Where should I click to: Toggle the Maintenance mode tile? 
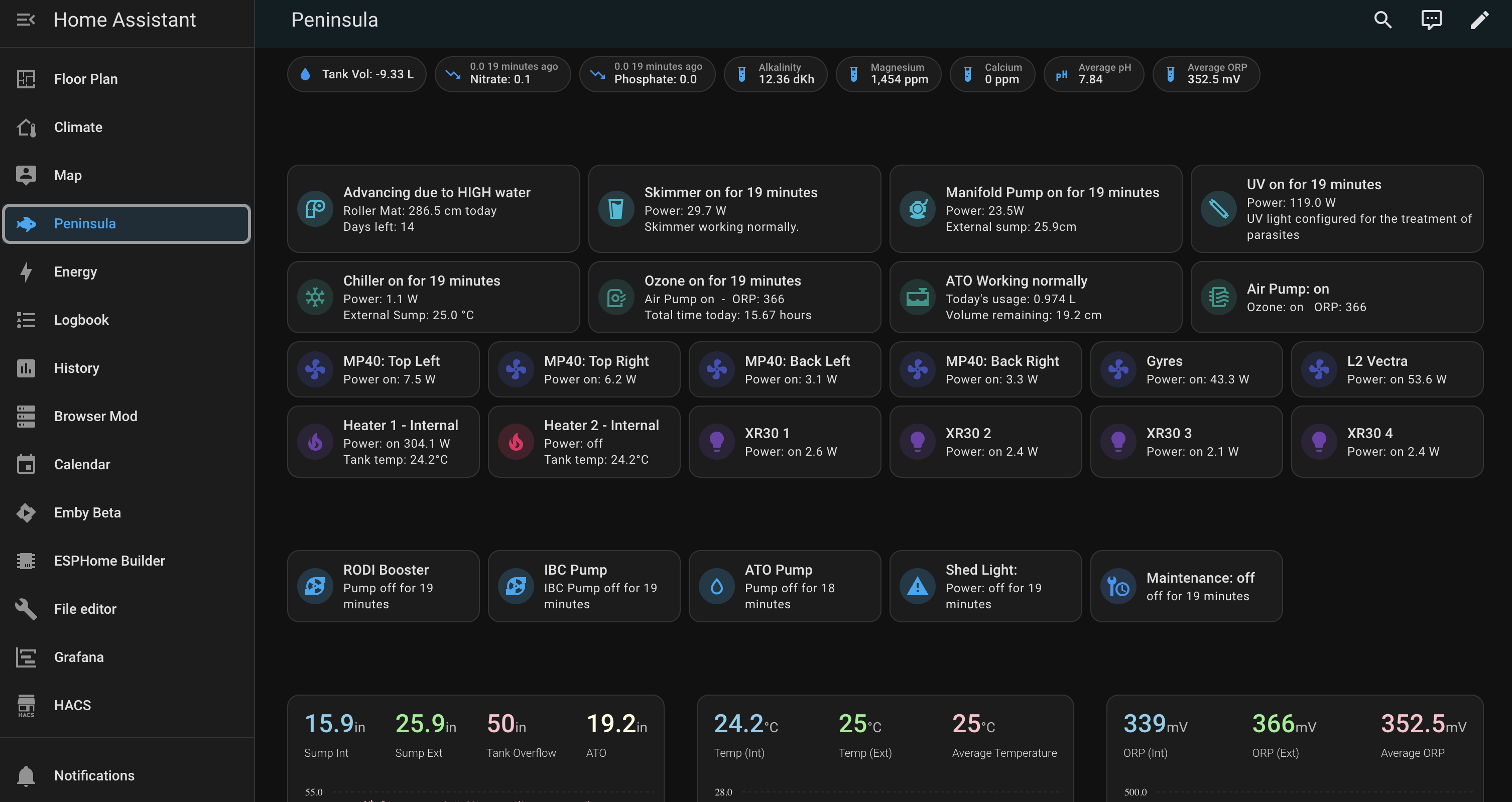pyautogui.click(x=1186, y=586)
